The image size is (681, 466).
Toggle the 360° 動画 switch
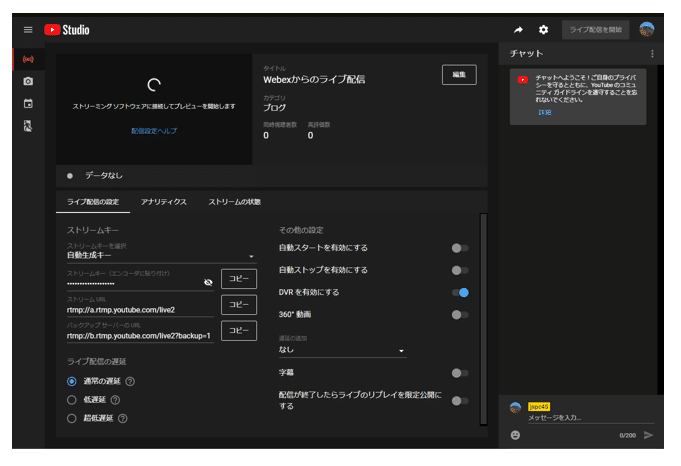460,314
